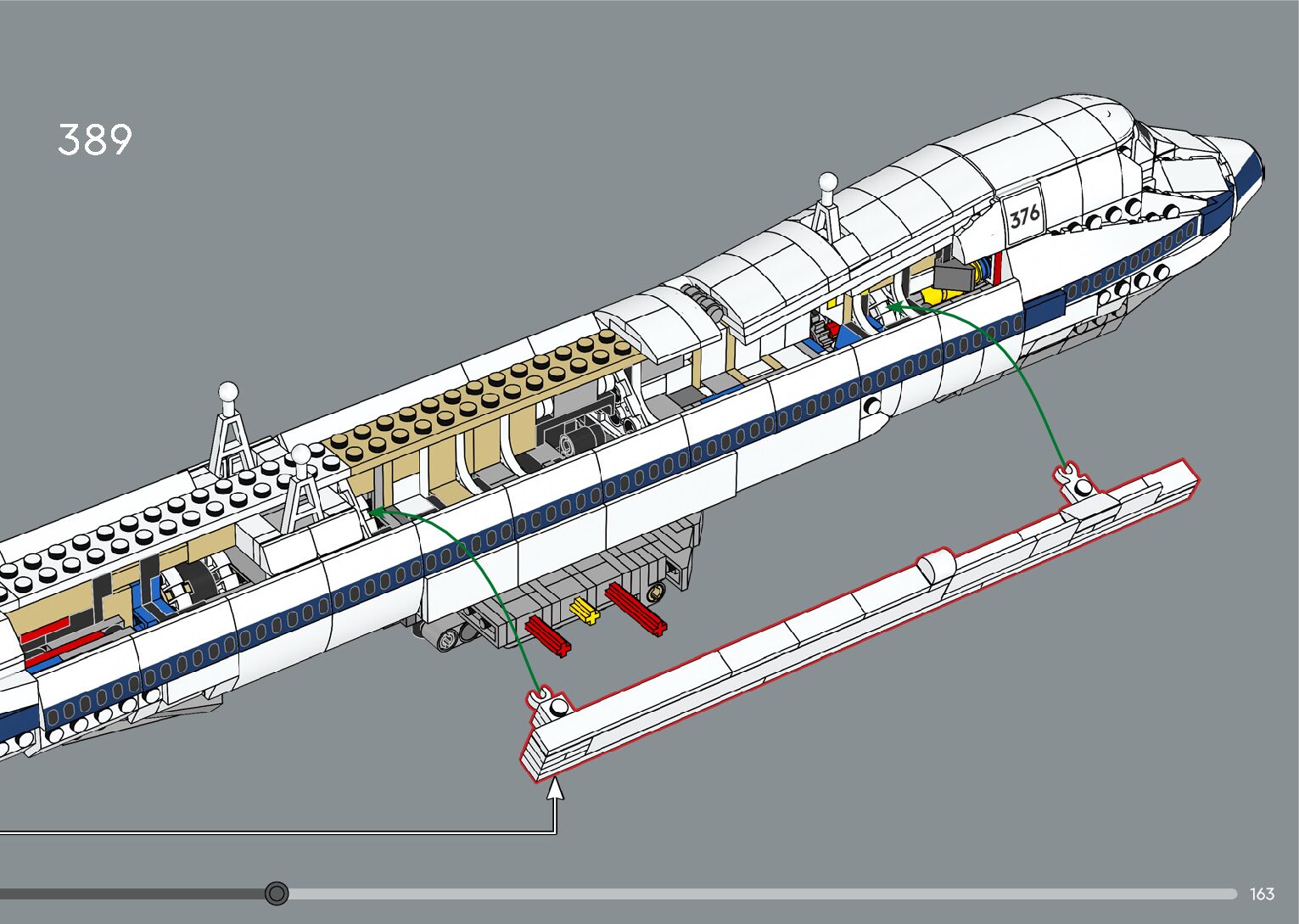Click the left clip on the red-outlined panel
This screenshot has width=1299, height=924.
coord(539,698)
